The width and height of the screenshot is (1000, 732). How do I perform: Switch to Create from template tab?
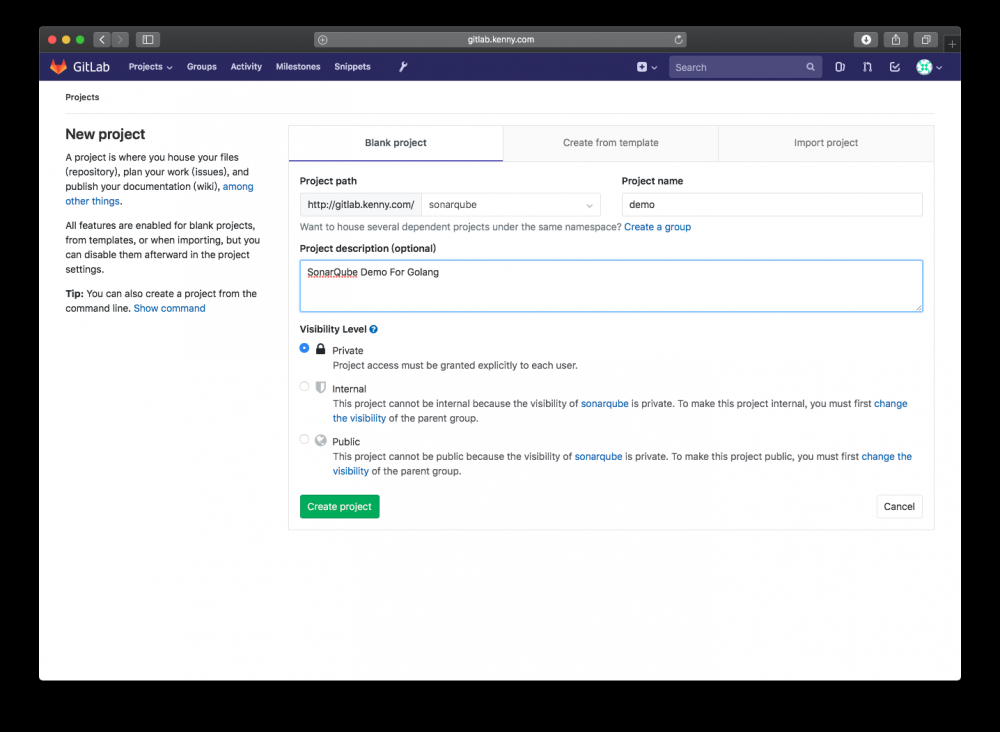click(x=610, y=143)
